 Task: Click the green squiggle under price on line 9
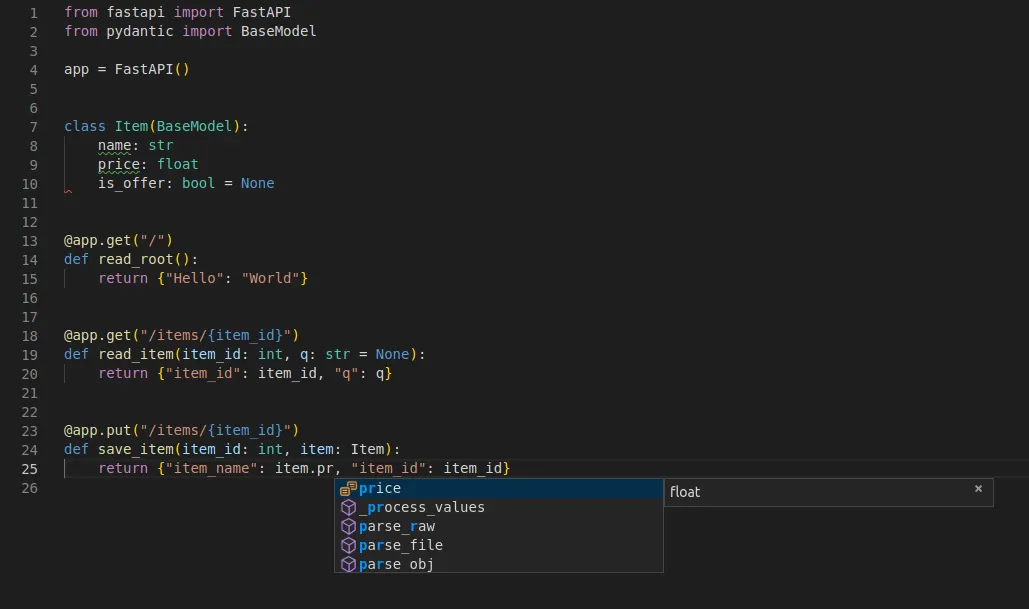[x=117, y=170]
